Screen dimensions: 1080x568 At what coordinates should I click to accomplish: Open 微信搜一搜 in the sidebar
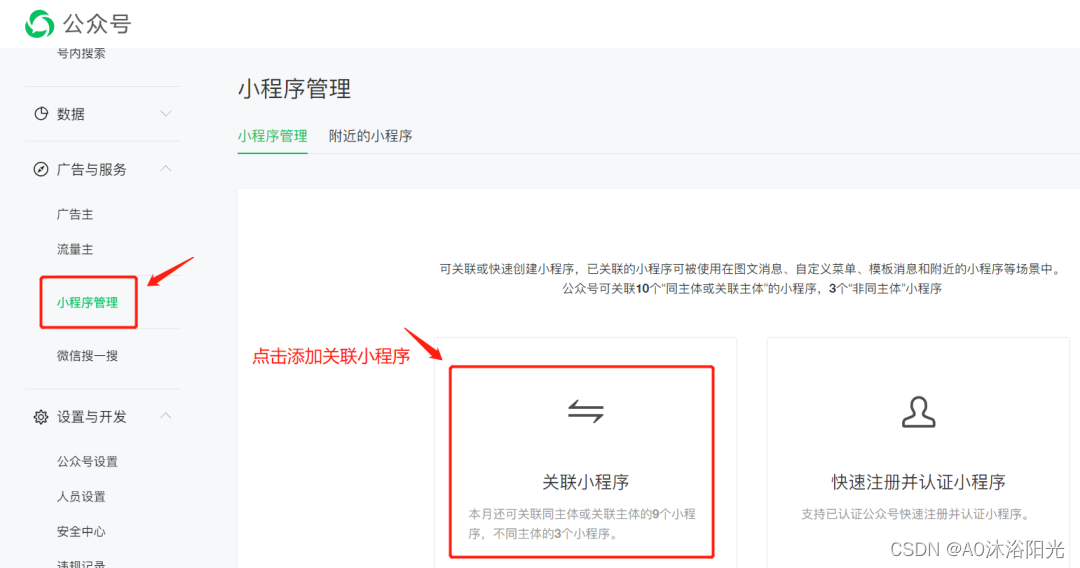(x=87, y=356)
